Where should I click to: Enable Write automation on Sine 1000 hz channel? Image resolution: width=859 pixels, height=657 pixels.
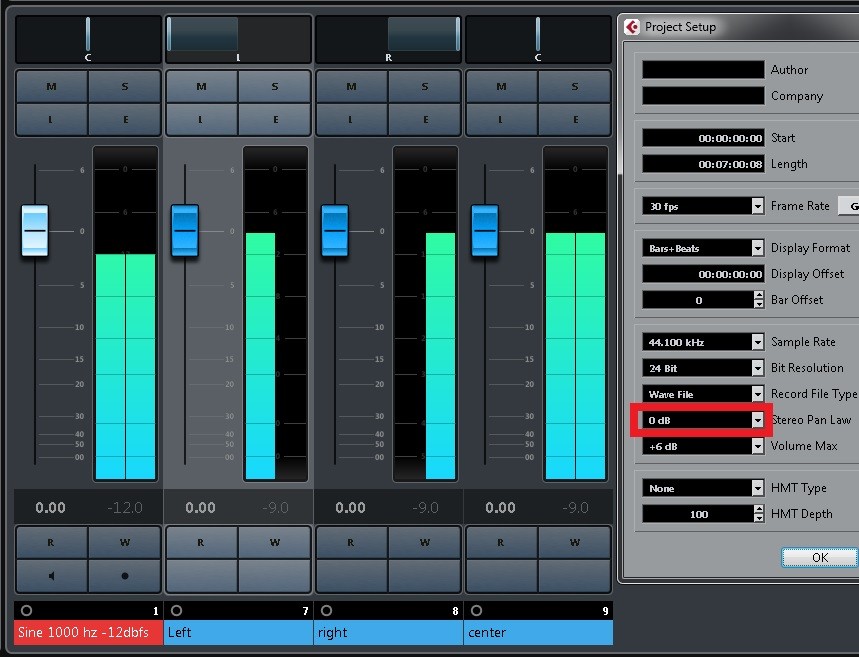tap(125, 542)
